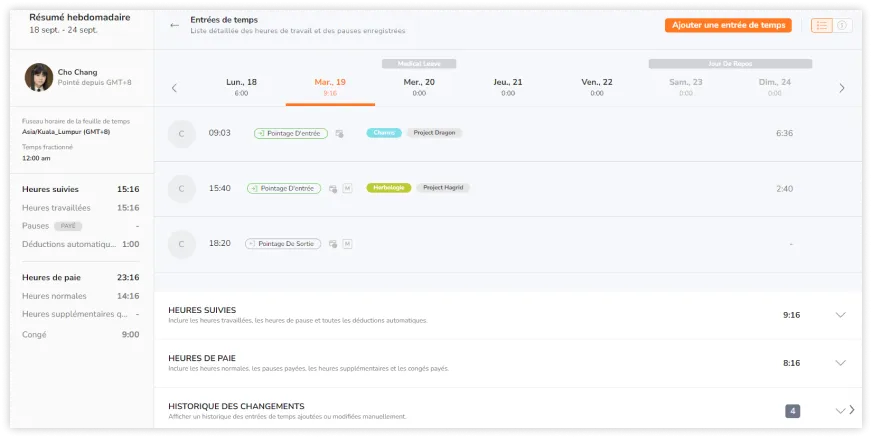
Task: Expand the Heures de paie section
Action: tap(840, 363)
